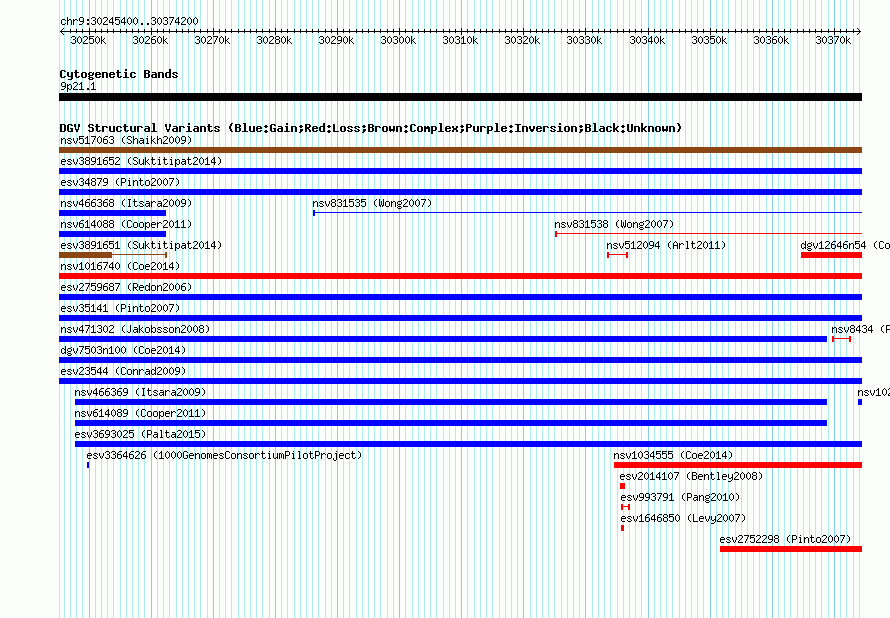Select the nsv466369 (Itsara2009) label
Viewport: 890px width, 618px height.
coord(140,392)
